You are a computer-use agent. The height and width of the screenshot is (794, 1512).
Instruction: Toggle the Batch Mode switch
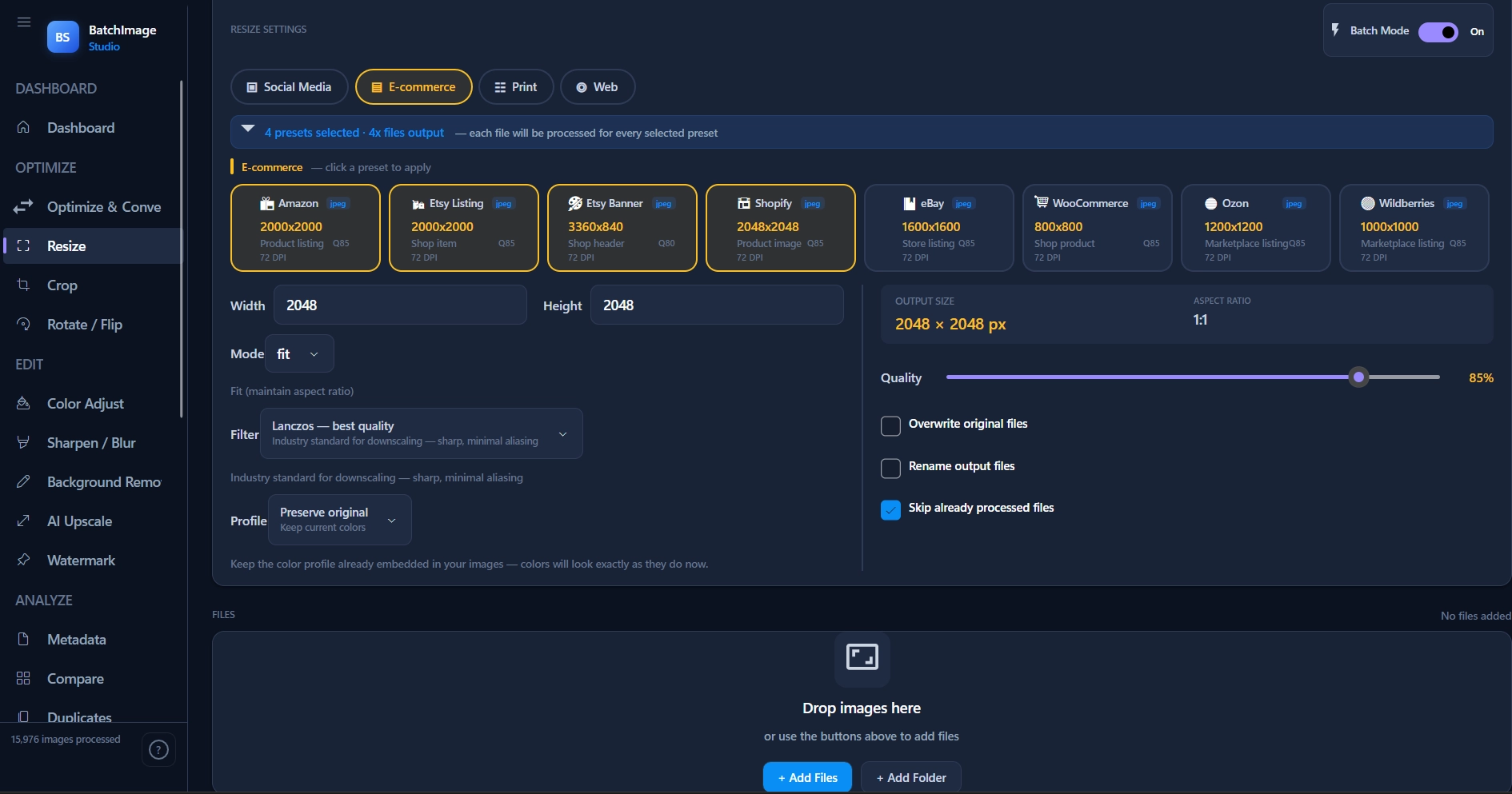(1438, 32)
